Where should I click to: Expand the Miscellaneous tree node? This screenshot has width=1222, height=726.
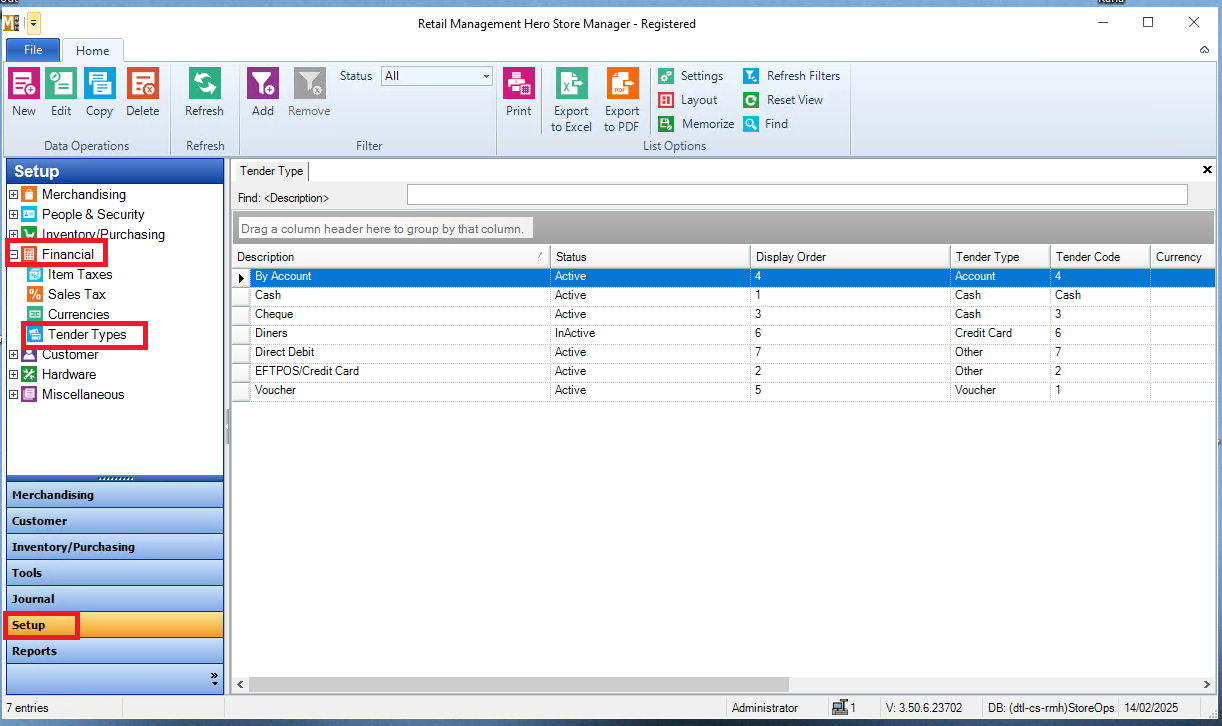[13, 395]
